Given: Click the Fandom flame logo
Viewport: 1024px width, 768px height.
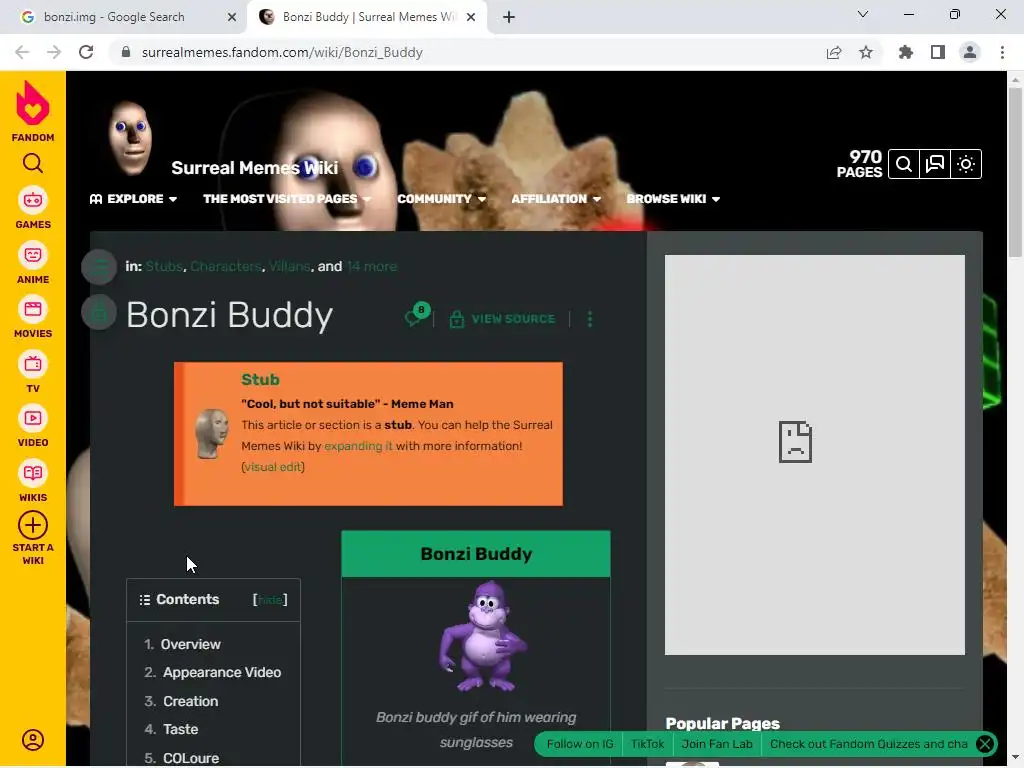Looking at the screenshot, I should click(x=33, y=103).
